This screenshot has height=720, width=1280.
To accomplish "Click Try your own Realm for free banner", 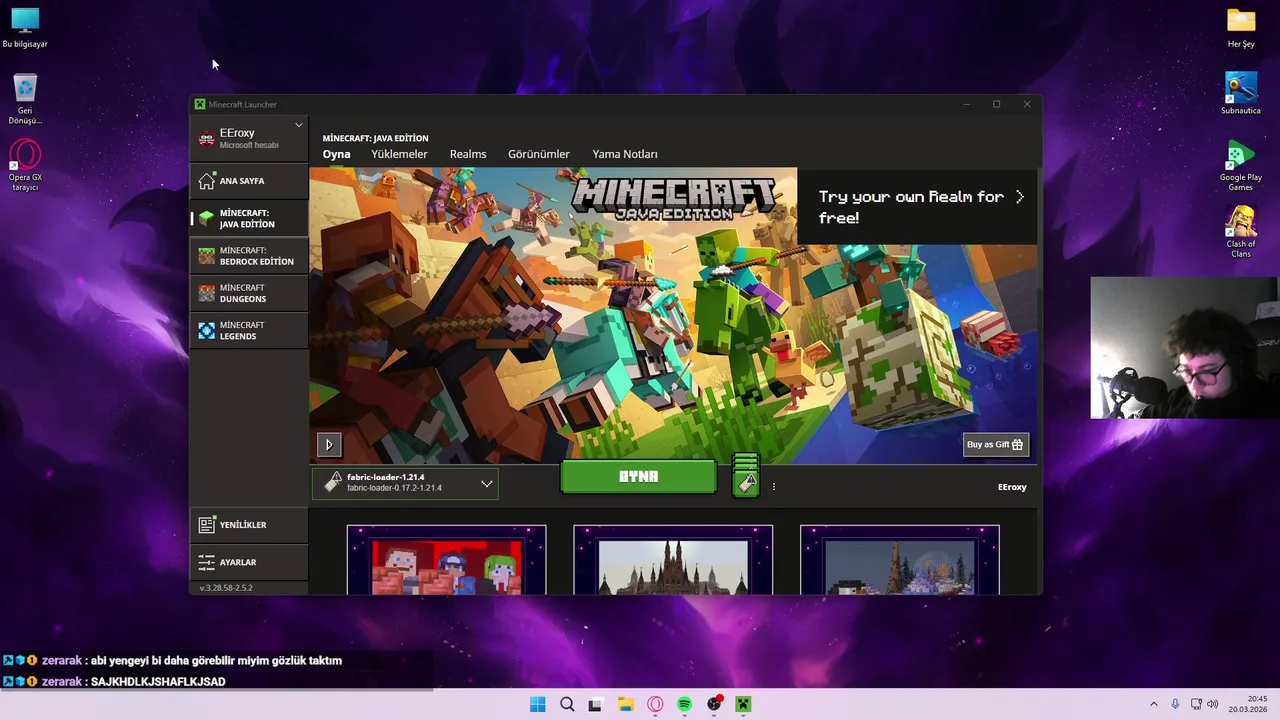I will pyautogui.click(x=917, y=207).
